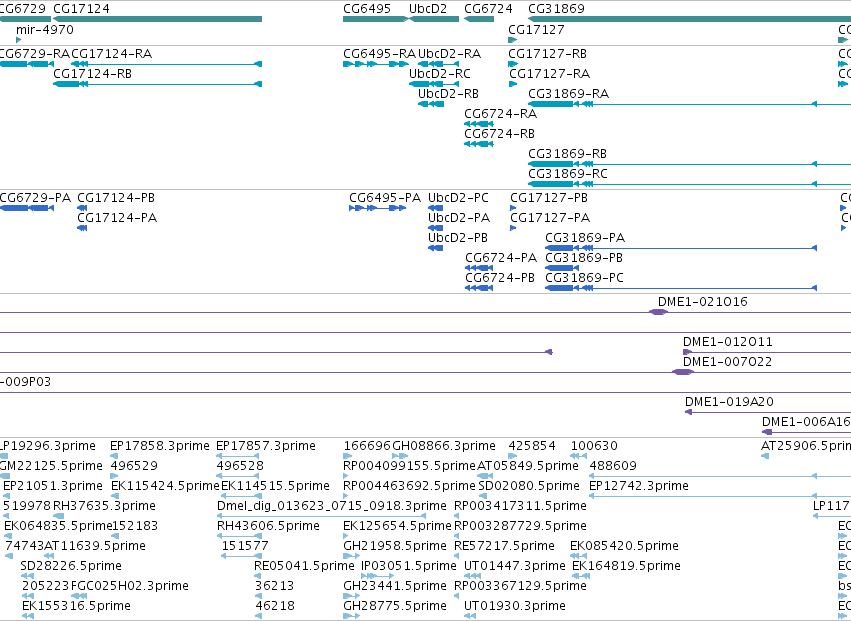The height and width of the screenshot is (621, 851).
Task: Open transcript CG17124-RA label
Action: [x=111, y=54]
